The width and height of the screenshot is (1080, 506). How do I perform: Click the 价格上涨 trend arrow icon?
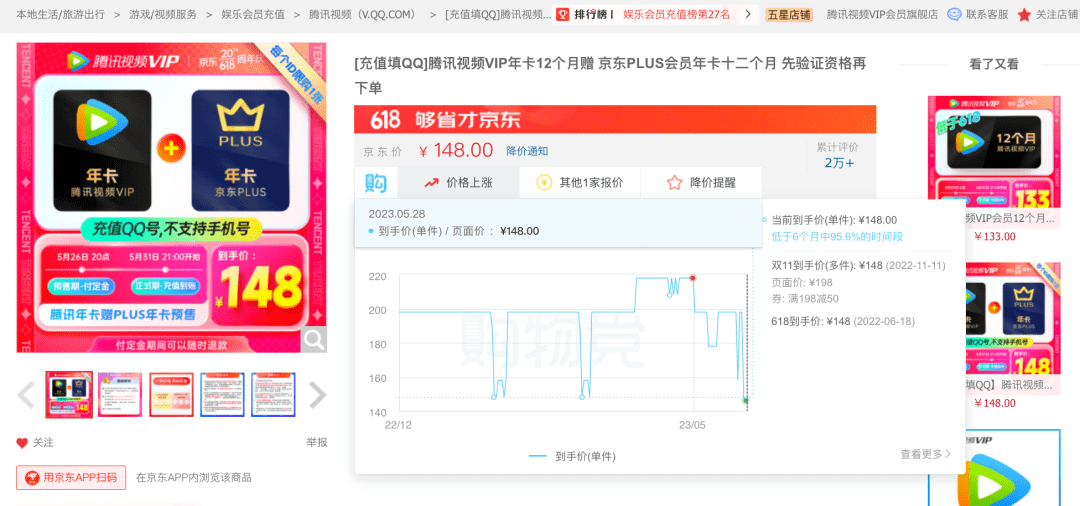(432, 183)
